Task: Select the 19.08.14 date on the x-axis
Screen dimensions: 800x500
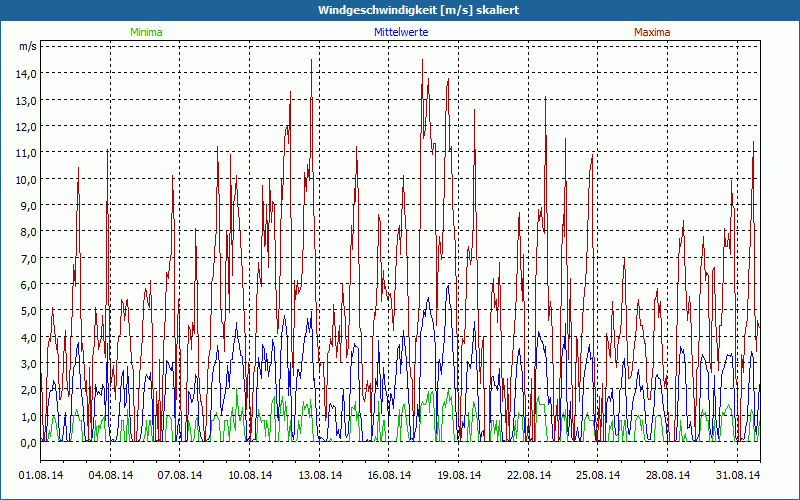Action: (x=459, y=475)
